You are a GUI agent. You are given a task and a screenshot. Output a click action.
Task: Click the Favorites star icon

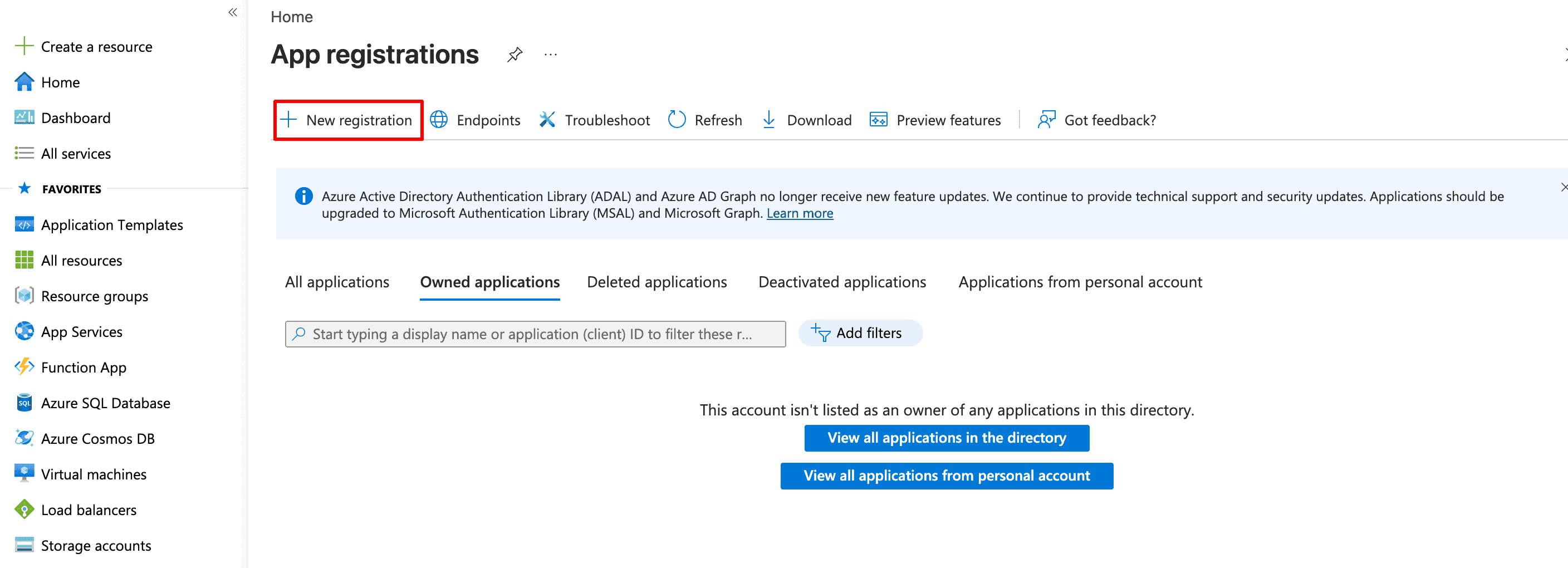24,188
